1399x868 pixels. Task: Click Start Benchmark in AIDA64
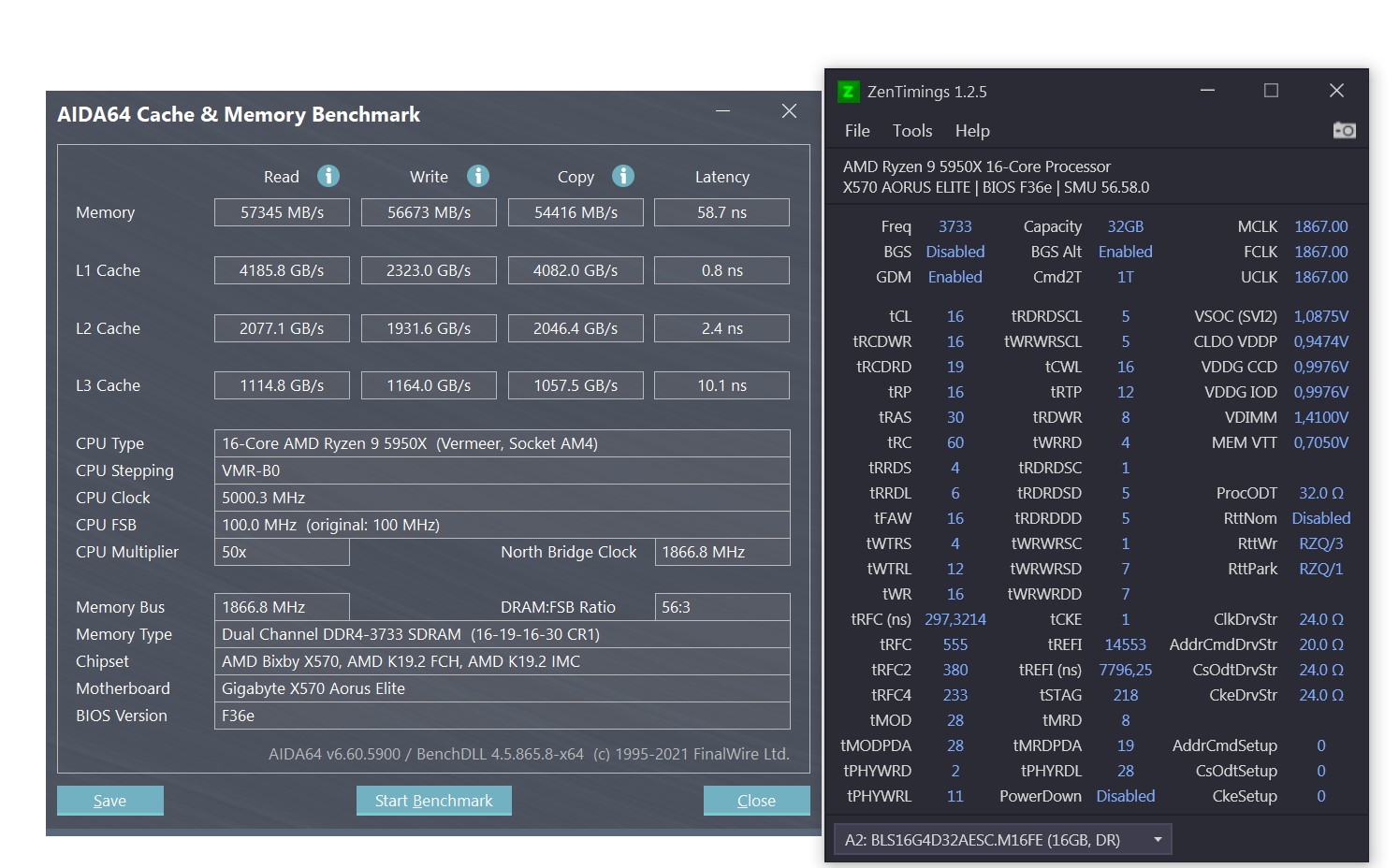pos(434,801)
